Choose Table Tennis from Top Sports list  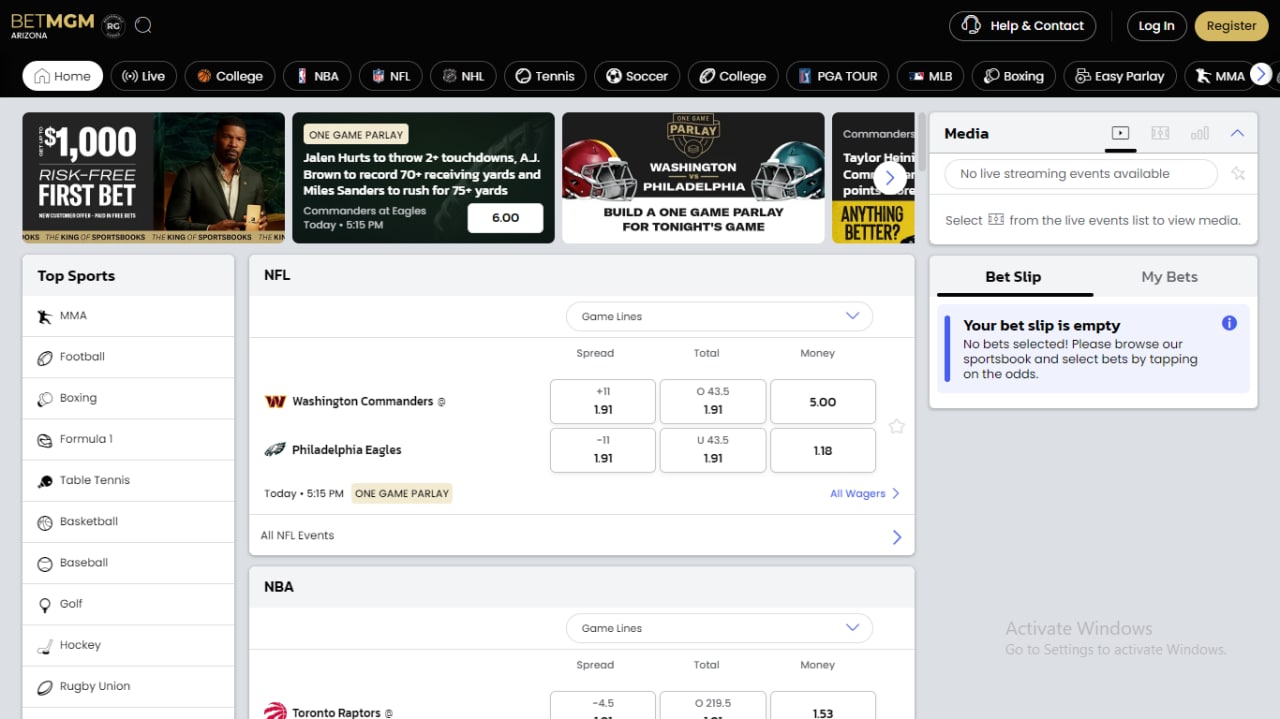pyautogui.click(x=94, y=480)
